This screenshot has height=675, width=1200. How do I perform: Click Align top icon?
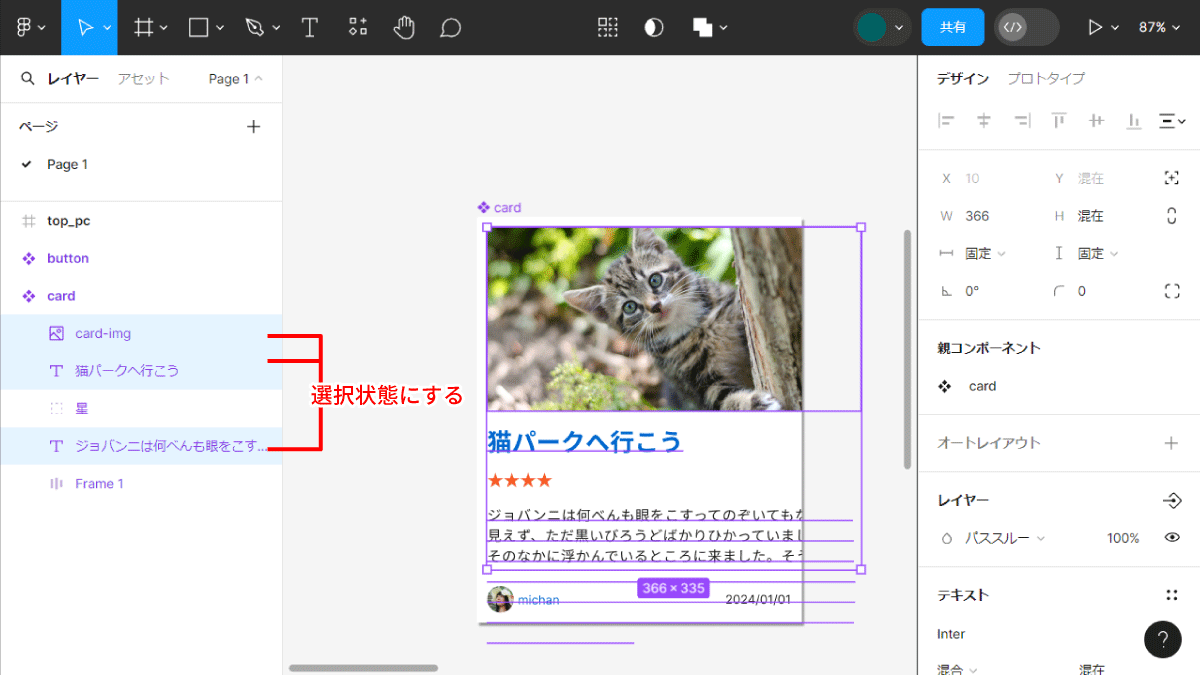point(1059,121)
